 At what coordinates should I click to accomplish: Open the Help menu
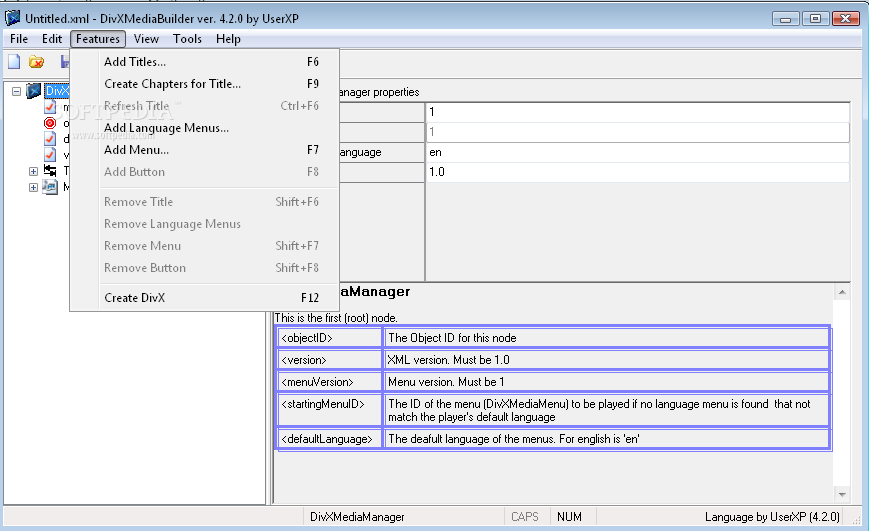coord(228,39)
